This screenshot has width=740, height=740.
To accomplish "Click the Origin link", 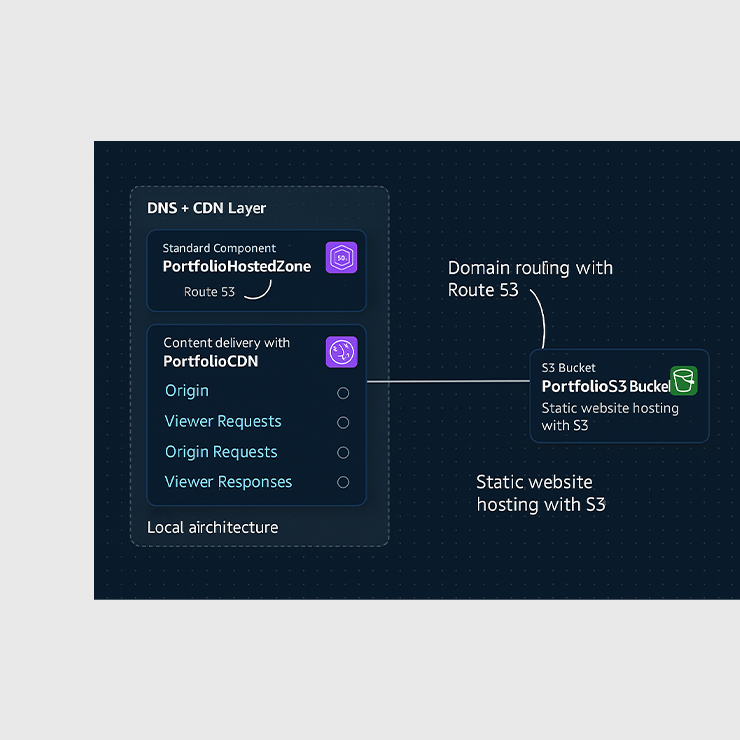I will coord(187,391).
